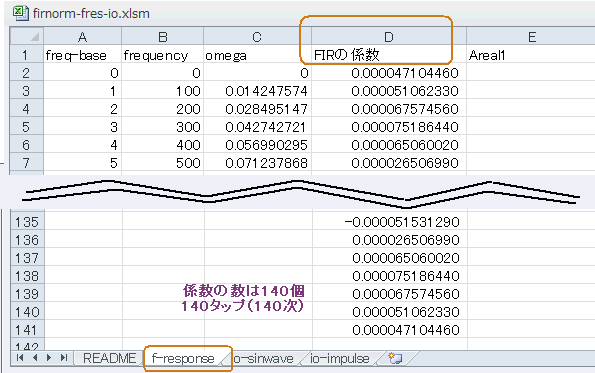Select row 7 header
This screenshot has height=373, width=595.
click(x=27, y=163)
